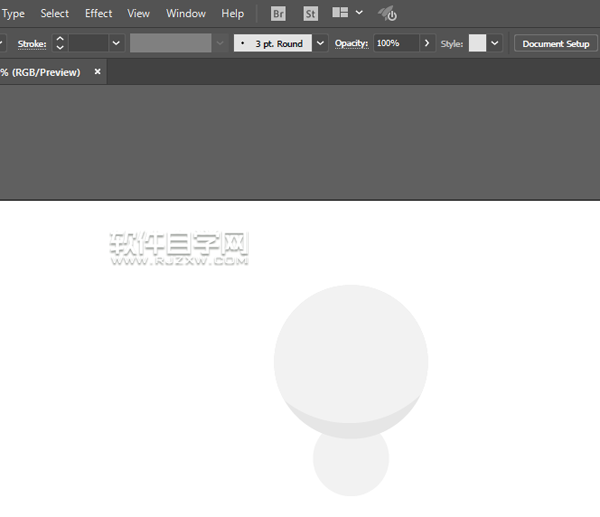This screenshot has width=600, height=517.
Task: Open Adobe Bridge with the Br icon
Action: 279,14
